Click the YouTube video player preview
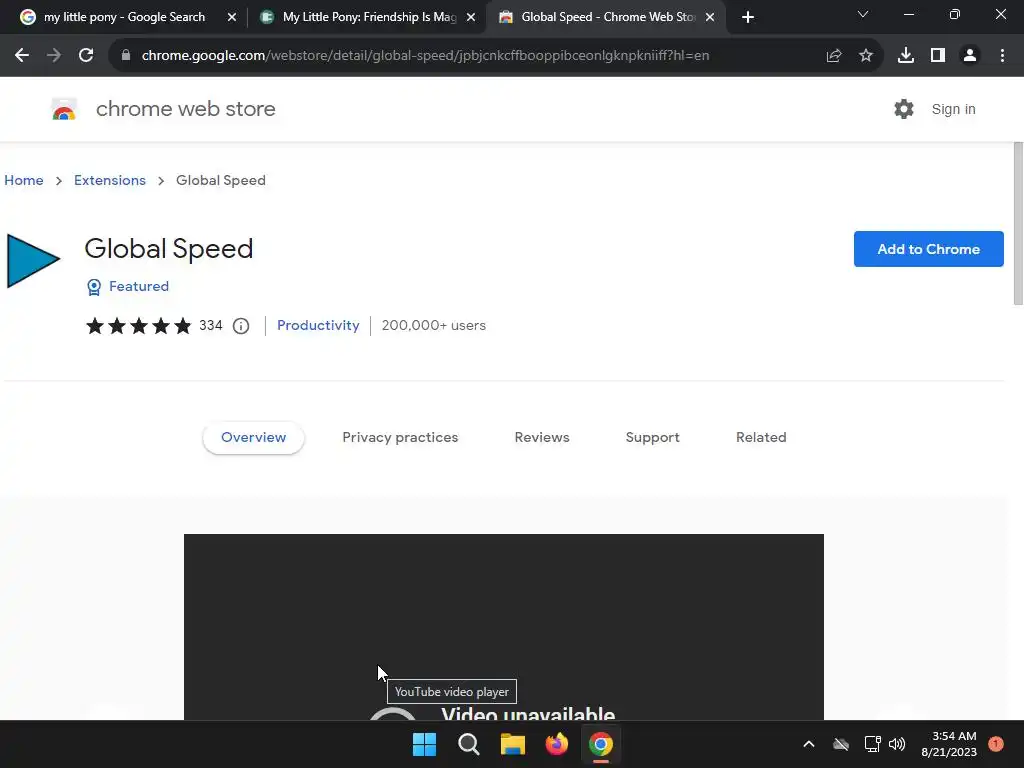 504,627
